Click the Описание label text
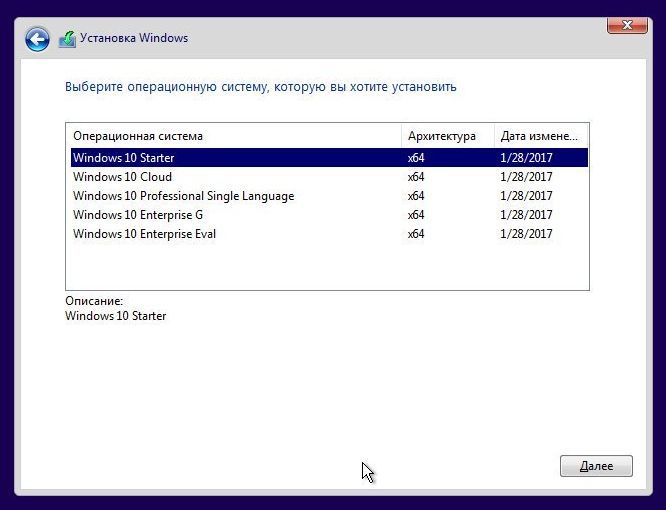 pyautogui.click(x=94, y=300)
